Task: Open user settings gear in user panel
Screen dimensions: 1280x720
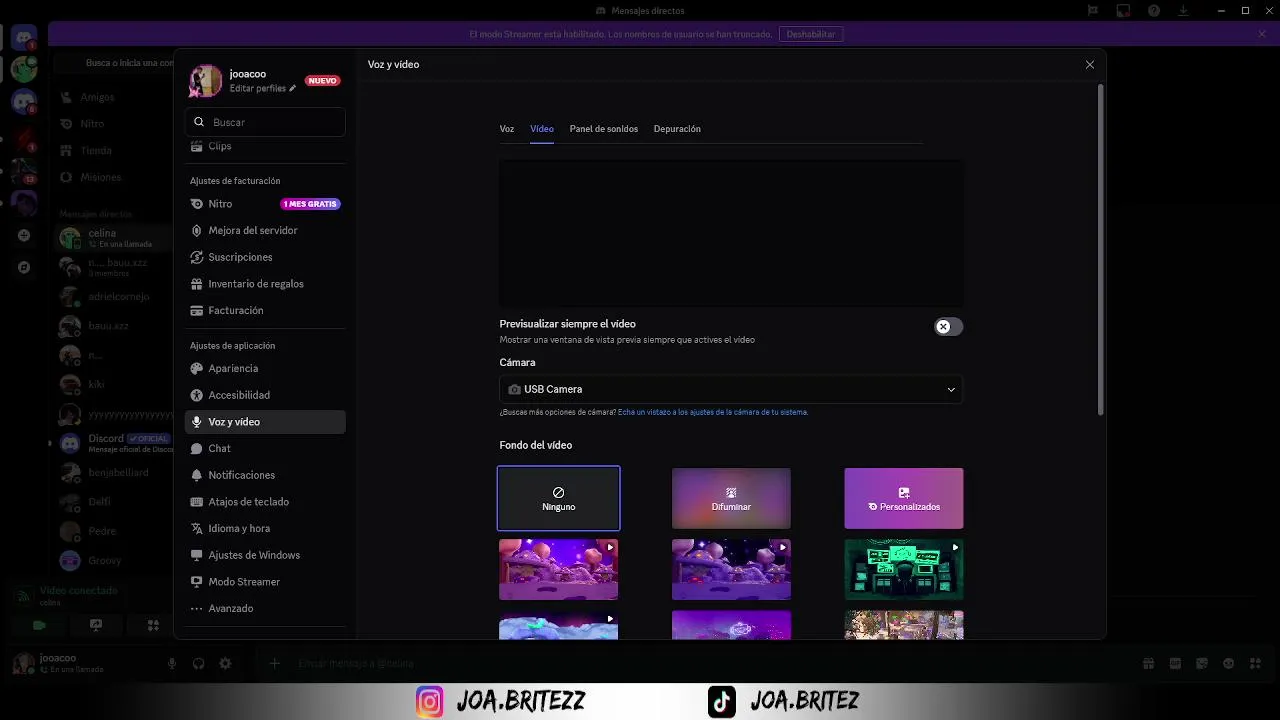Action: [x=225, y=663]
